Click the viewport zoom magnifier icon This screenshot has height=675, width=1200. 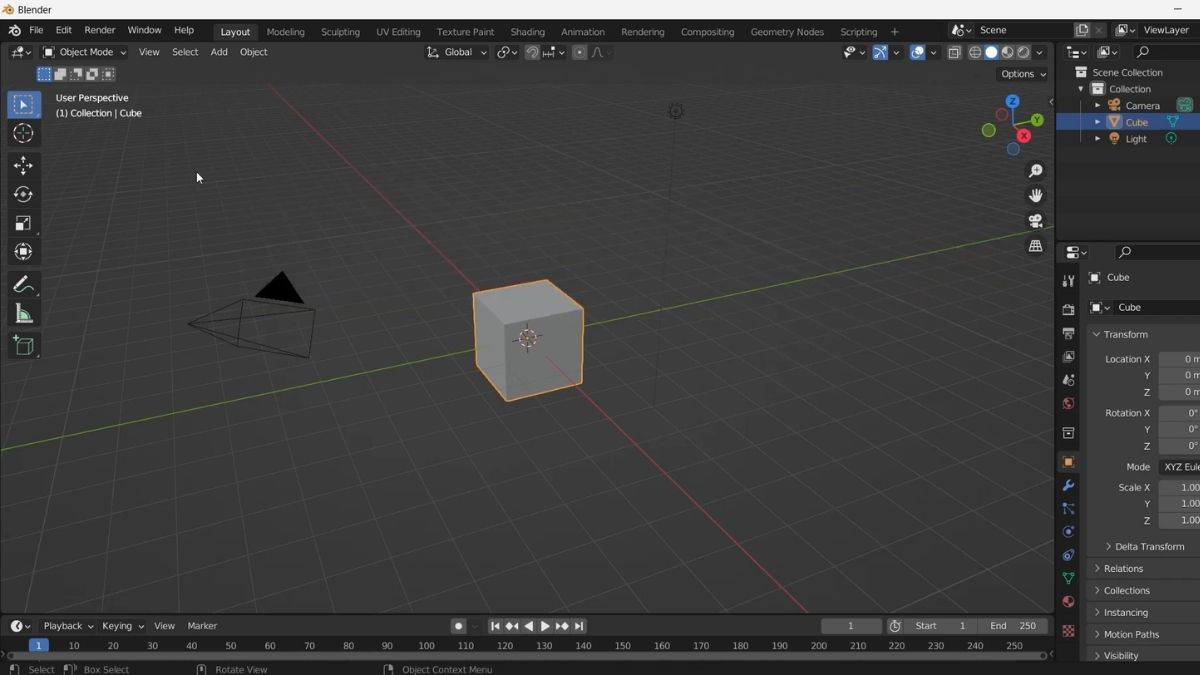click(1036, 171)
